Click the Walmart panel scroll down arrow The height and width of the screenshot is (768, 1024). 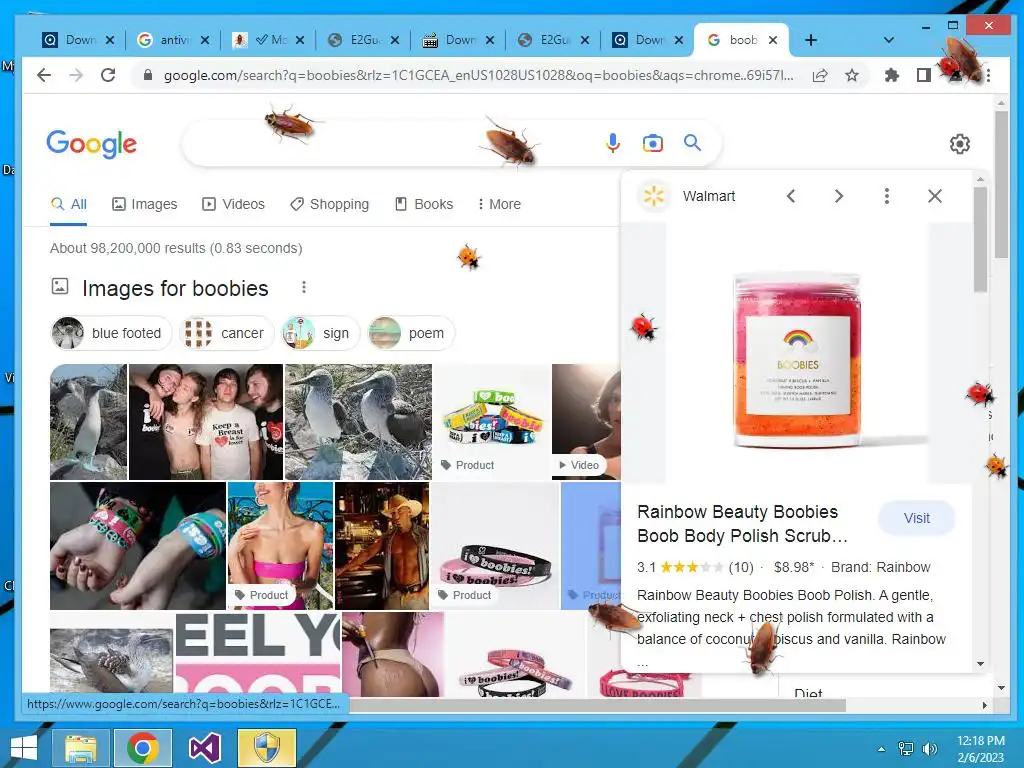[980, 664]
